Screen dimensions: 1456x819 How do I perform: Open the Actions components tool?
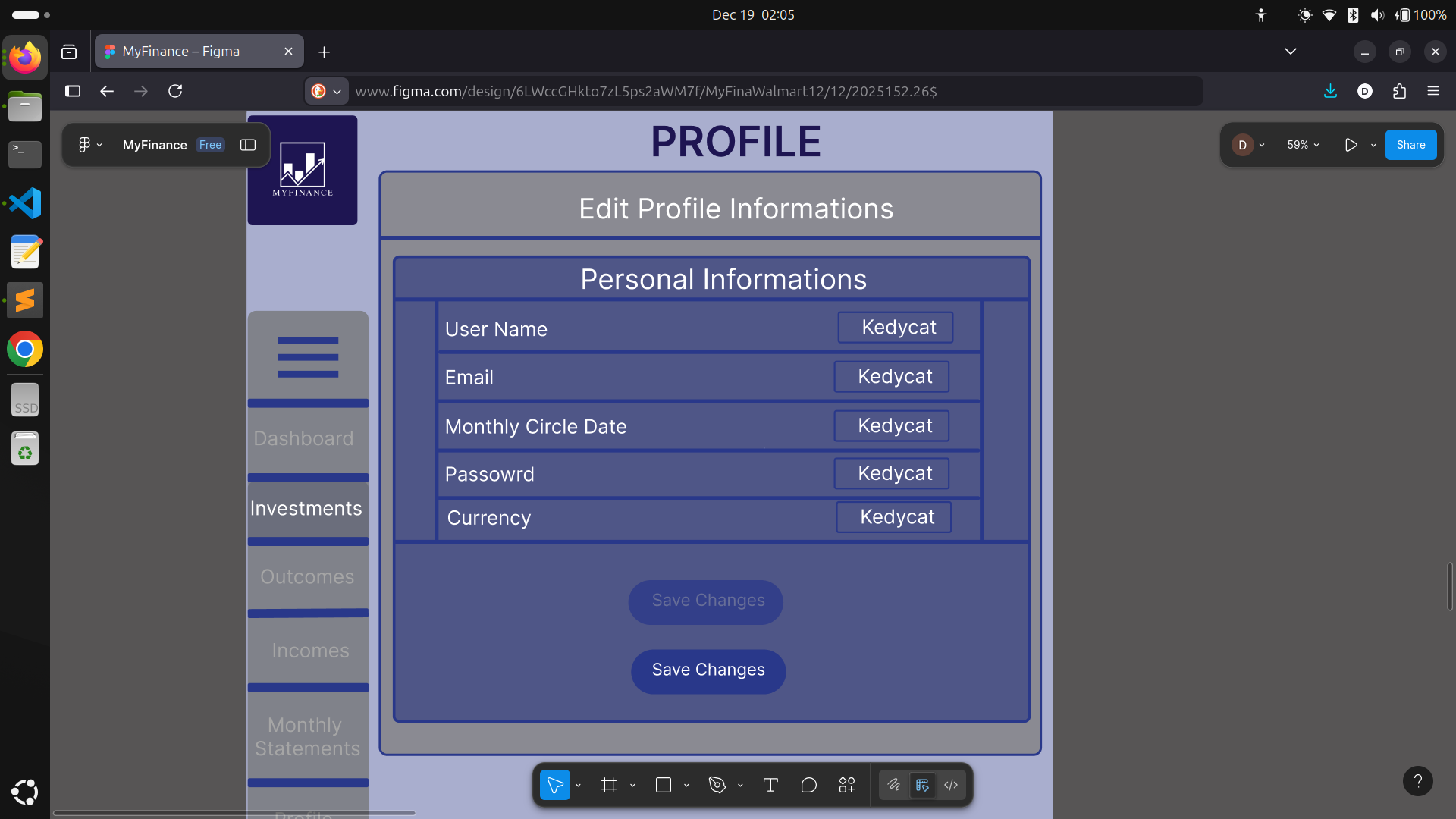[846, 785]
